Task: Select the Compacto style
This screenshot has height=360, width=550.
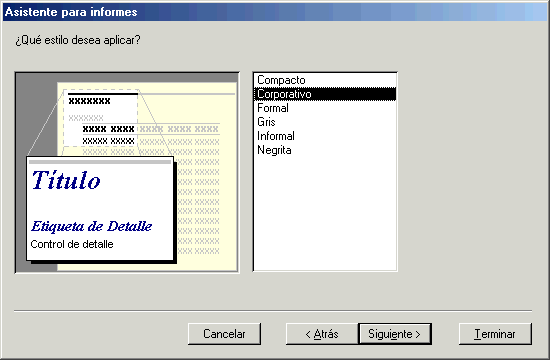Action: 325,80
